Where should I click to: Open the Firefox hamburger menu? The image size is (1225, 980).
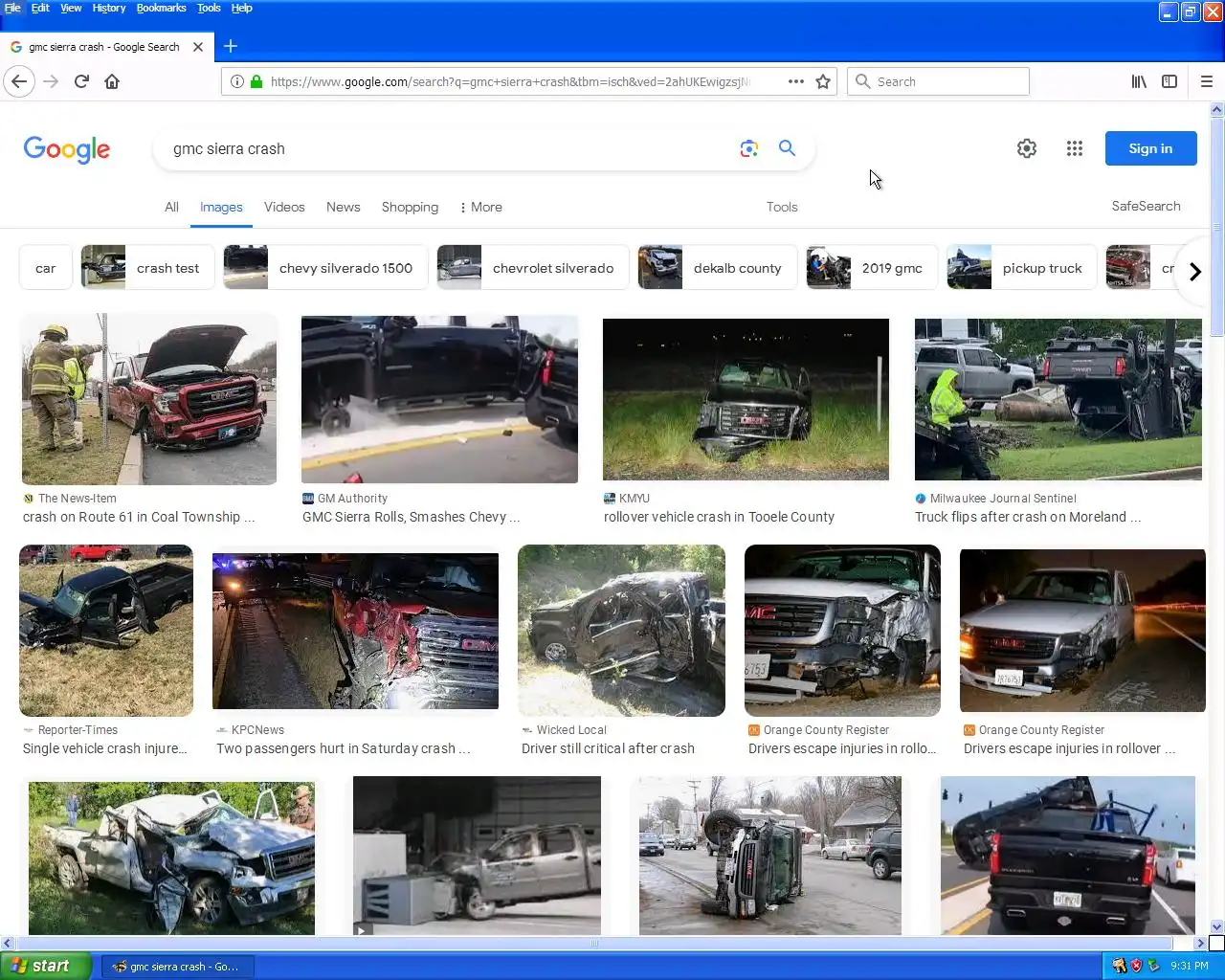(1207, 81)
